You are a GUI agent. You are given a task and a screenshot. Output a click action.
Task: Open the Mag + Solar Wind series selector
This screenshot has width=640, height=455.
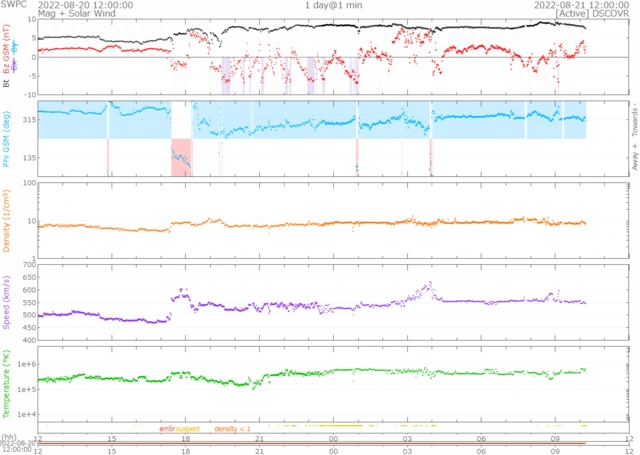(x=72, y=13)
